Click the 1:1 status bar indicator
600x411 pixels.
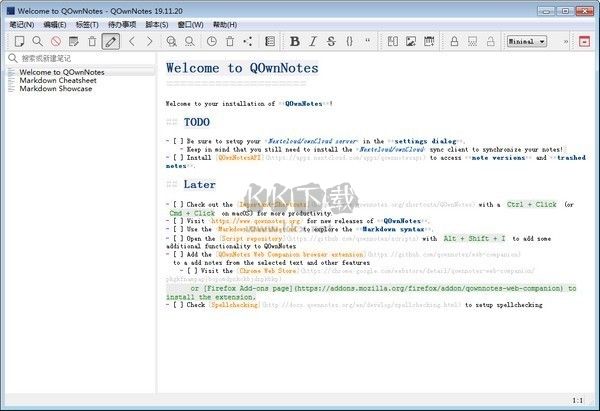pos(578,400)
